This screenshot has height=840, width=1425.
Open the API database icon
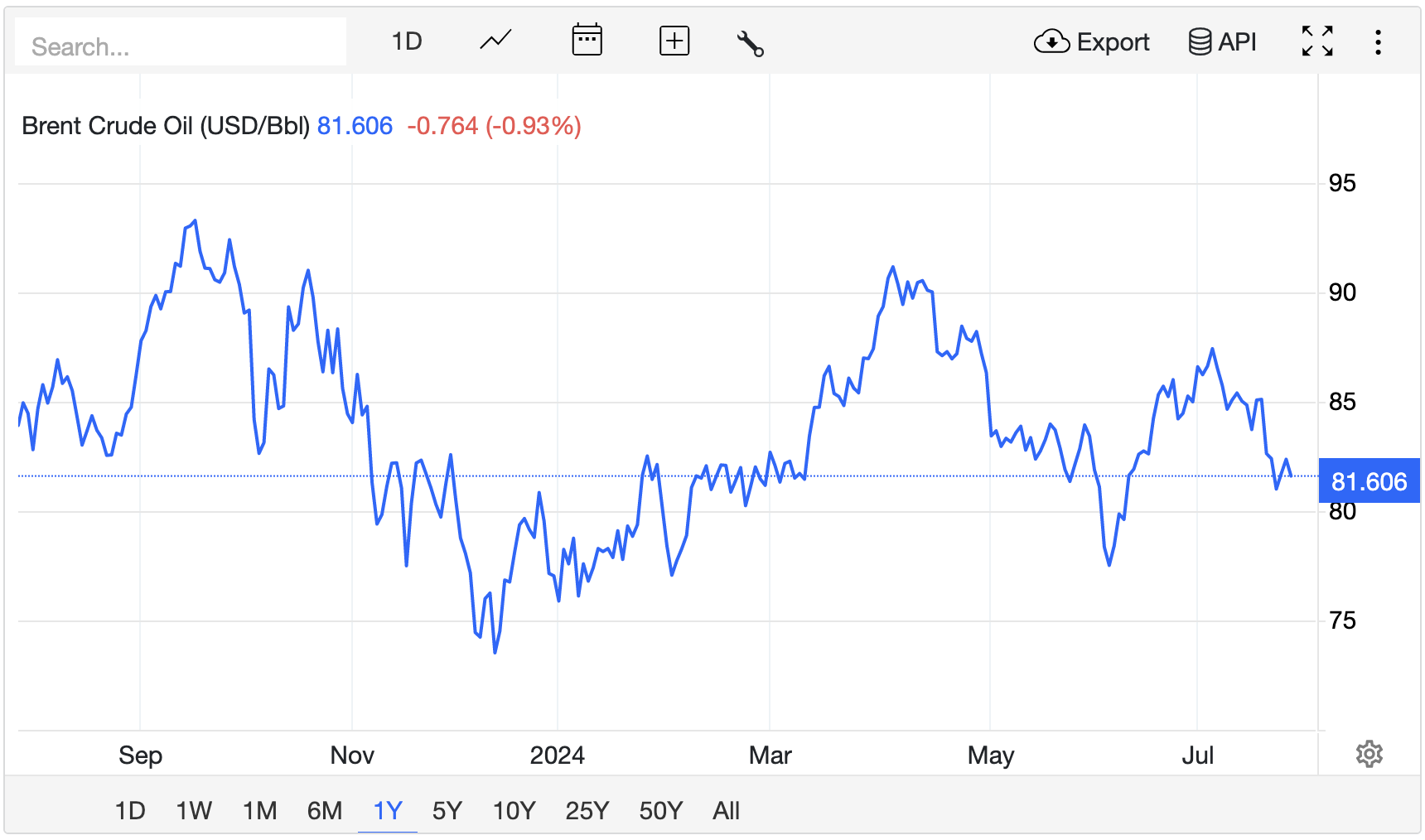[1200, 41]
